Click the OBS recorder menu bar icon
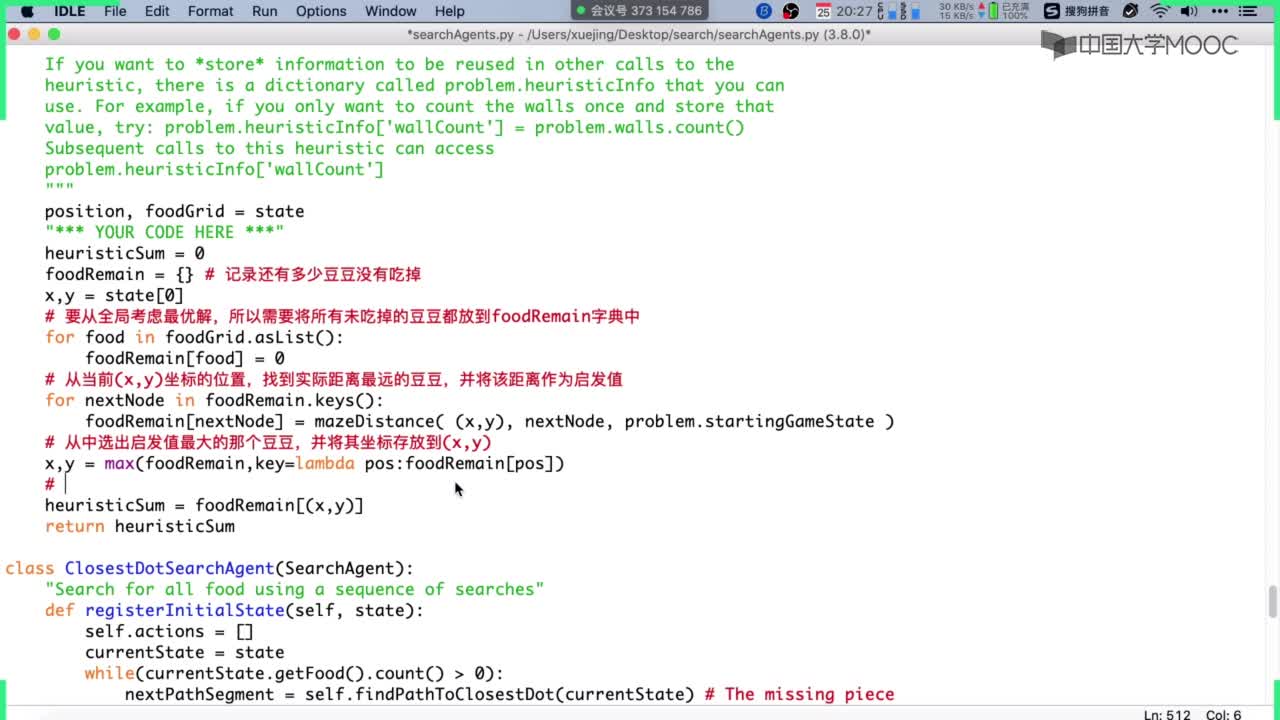 pyautogui.click(x=791, y=11)
